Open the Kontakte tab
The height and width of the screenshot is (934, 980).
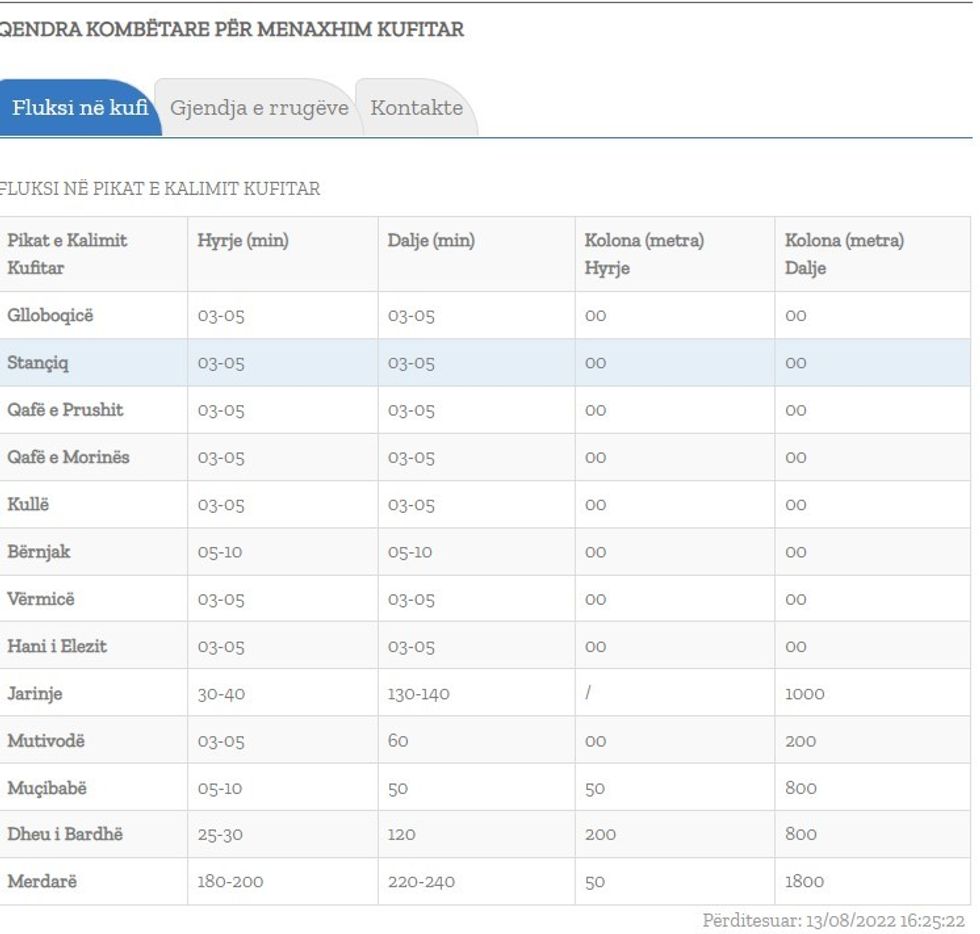(x=416, y=108)
